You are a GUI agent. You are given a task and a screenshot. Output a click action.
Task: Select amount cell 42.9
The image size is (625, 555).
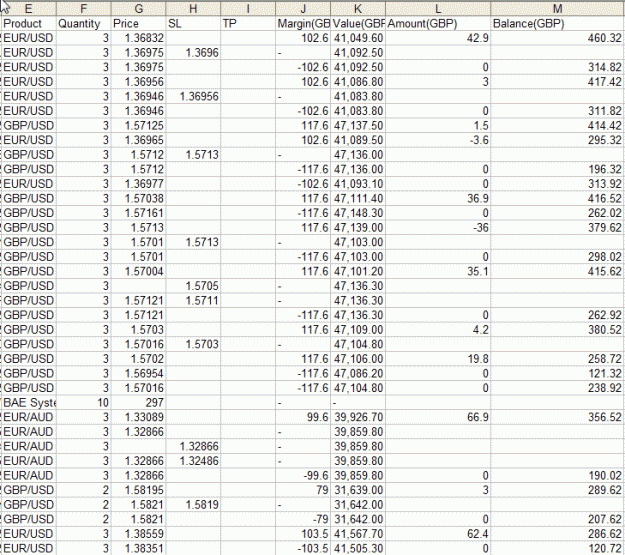click(x=438, y=38)
